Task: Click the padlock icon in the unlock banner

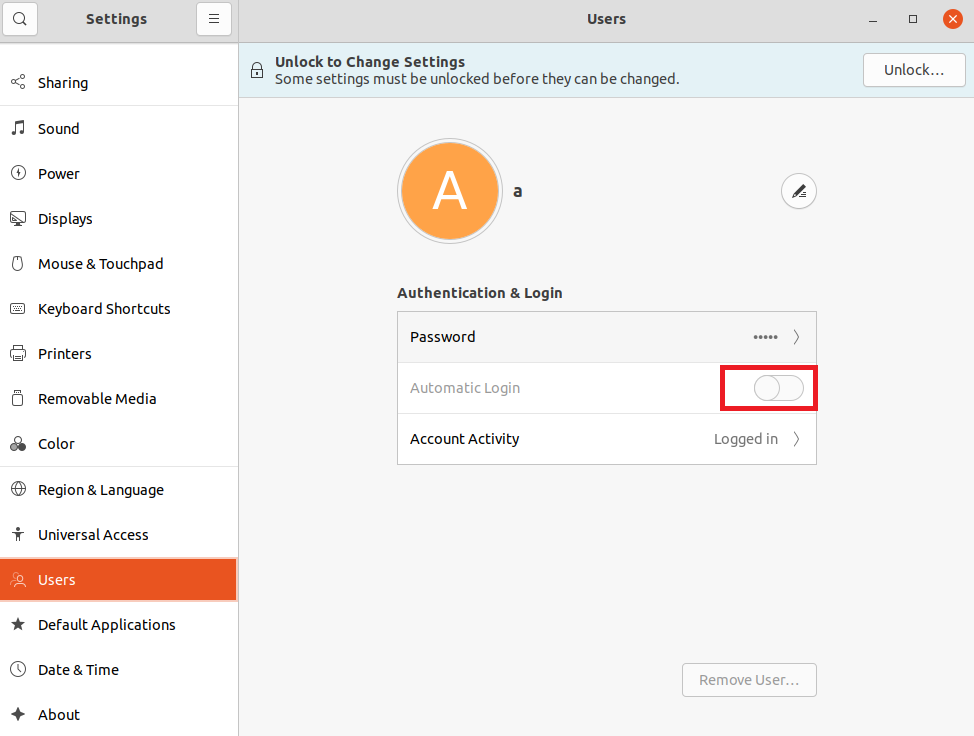Action: click(257, 70)
